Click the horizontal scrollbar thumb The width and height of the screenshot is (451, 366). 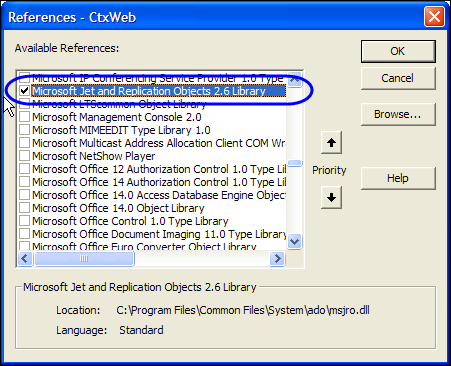click(84, 259)
